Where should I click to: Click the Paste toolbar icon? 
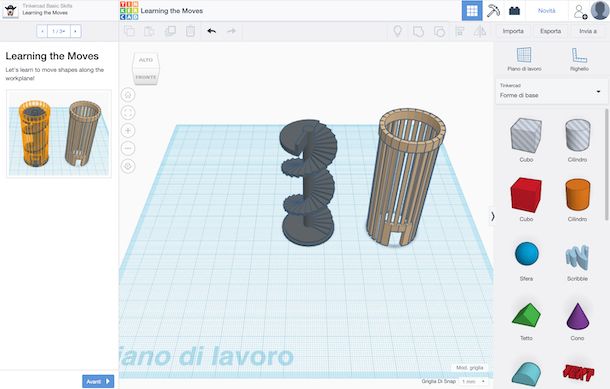pyautogui.click(x=149, y=31)
